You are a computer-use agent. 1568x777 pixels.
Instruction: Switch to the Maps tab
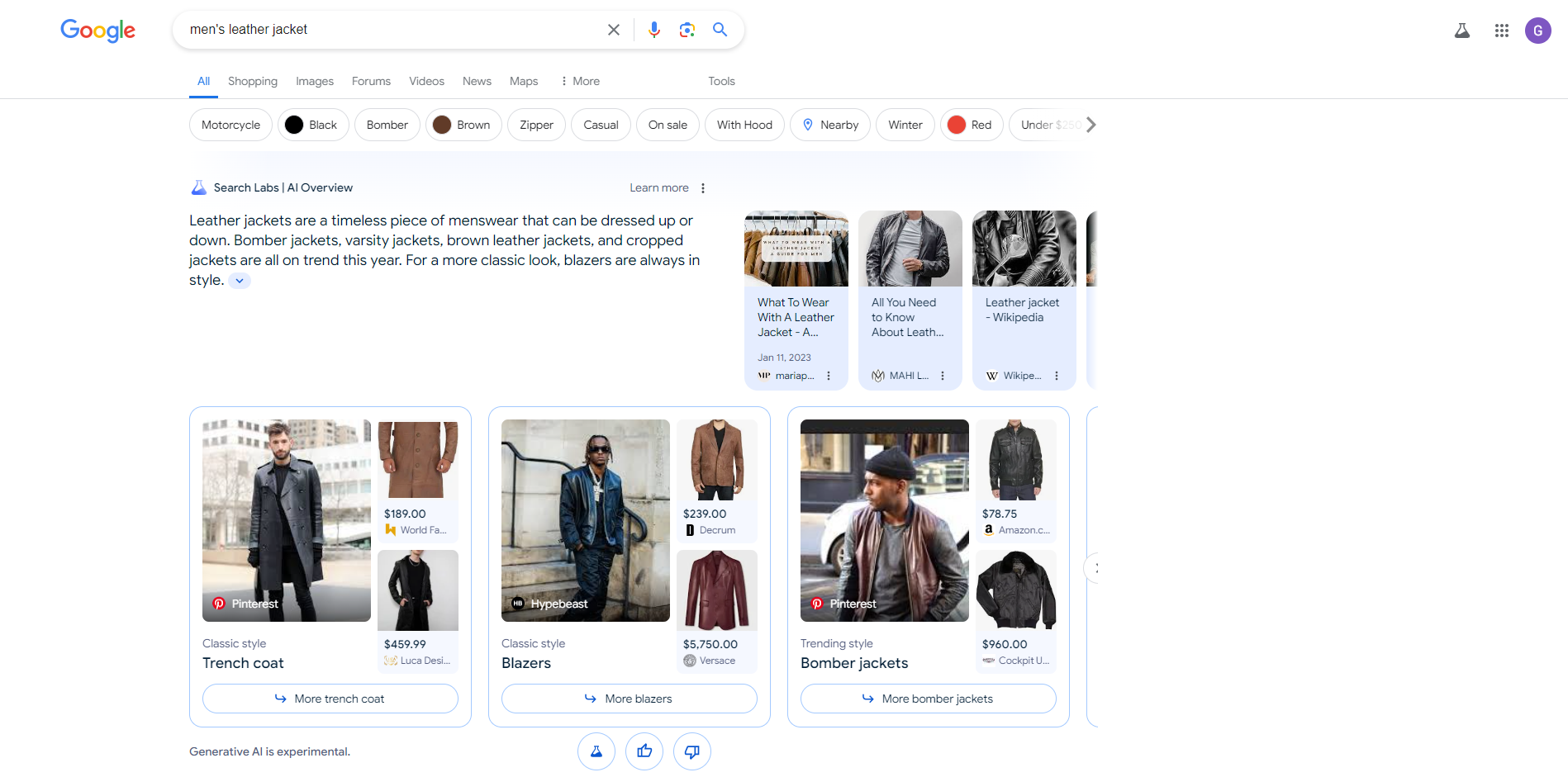(524, 81)
